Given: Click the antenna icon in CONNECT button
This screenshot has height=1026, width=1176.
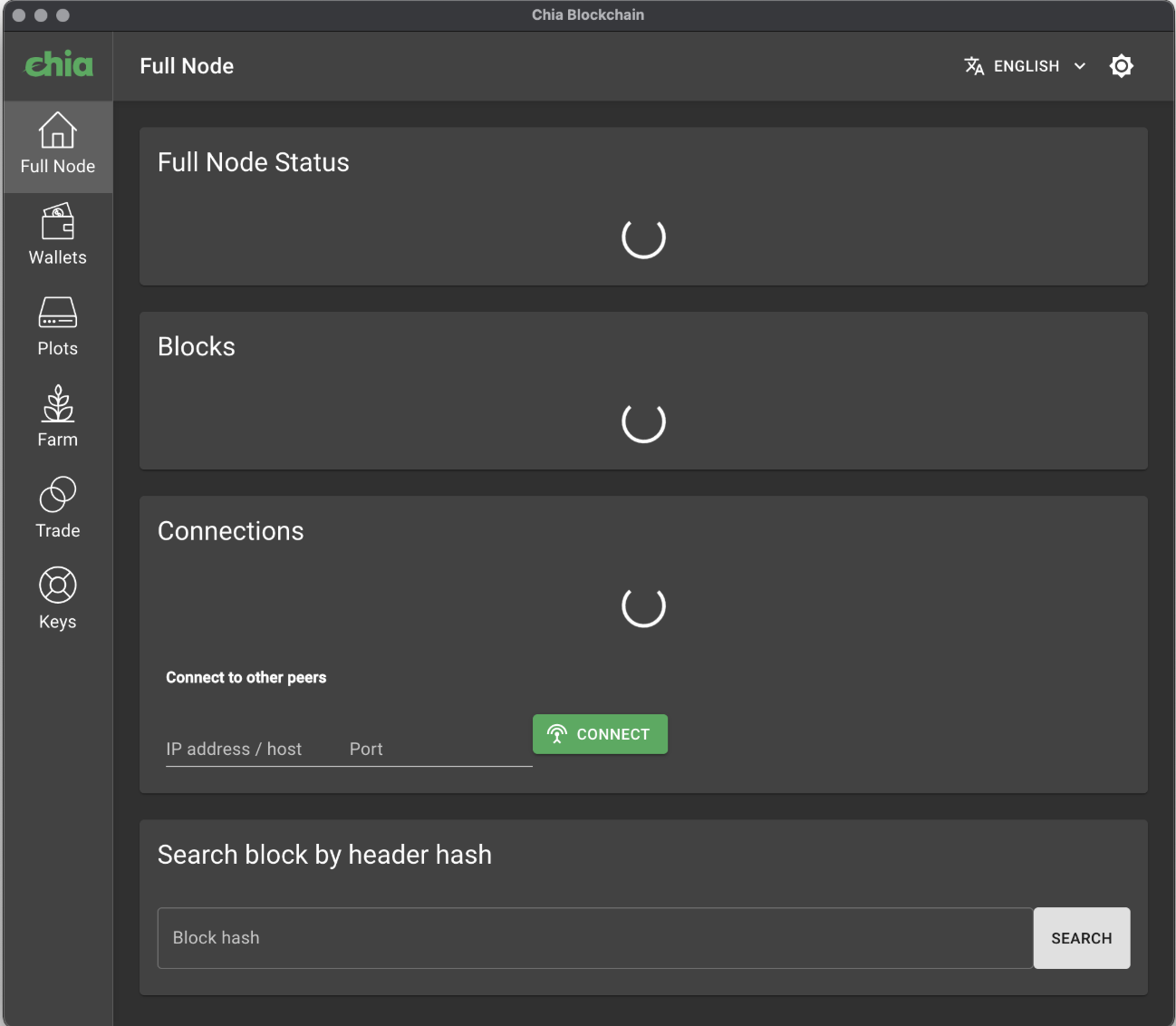Looking at the screenshot, I should (557, 734).
